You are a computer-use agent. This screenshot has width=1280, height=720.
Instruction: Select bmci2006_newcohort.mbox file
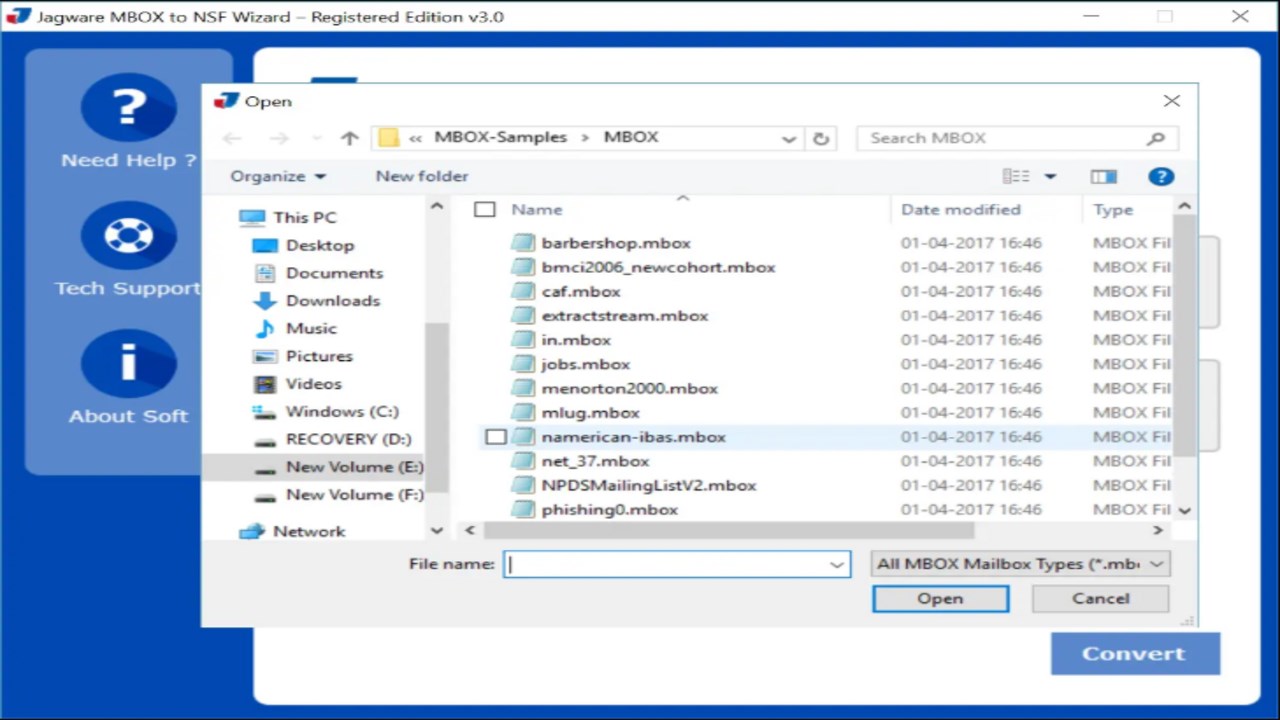[658, 267]
